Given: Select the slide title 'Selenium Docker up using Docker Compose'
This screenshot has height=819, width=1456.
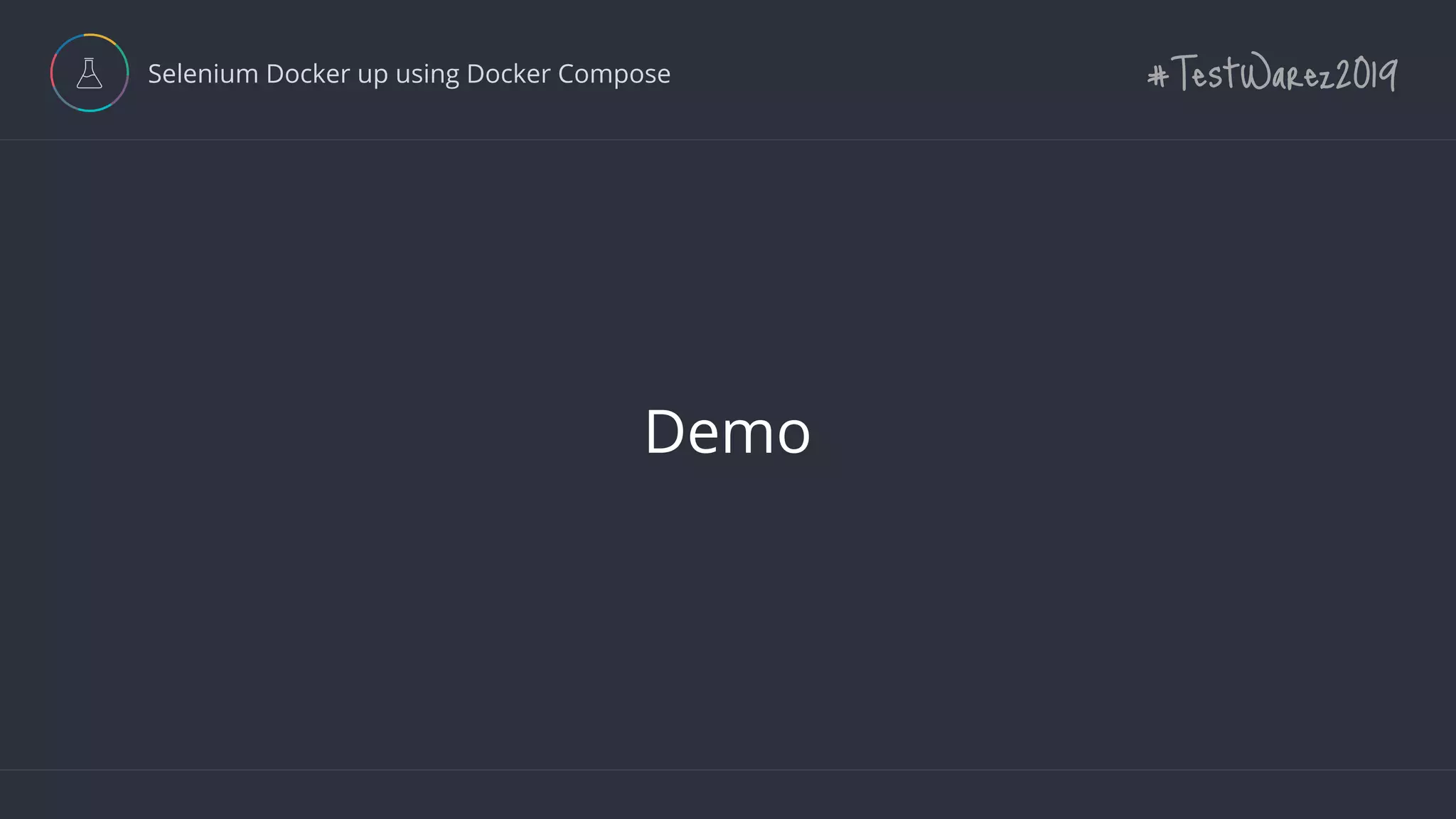Looking at the screenshot, I should click(409, 74).
